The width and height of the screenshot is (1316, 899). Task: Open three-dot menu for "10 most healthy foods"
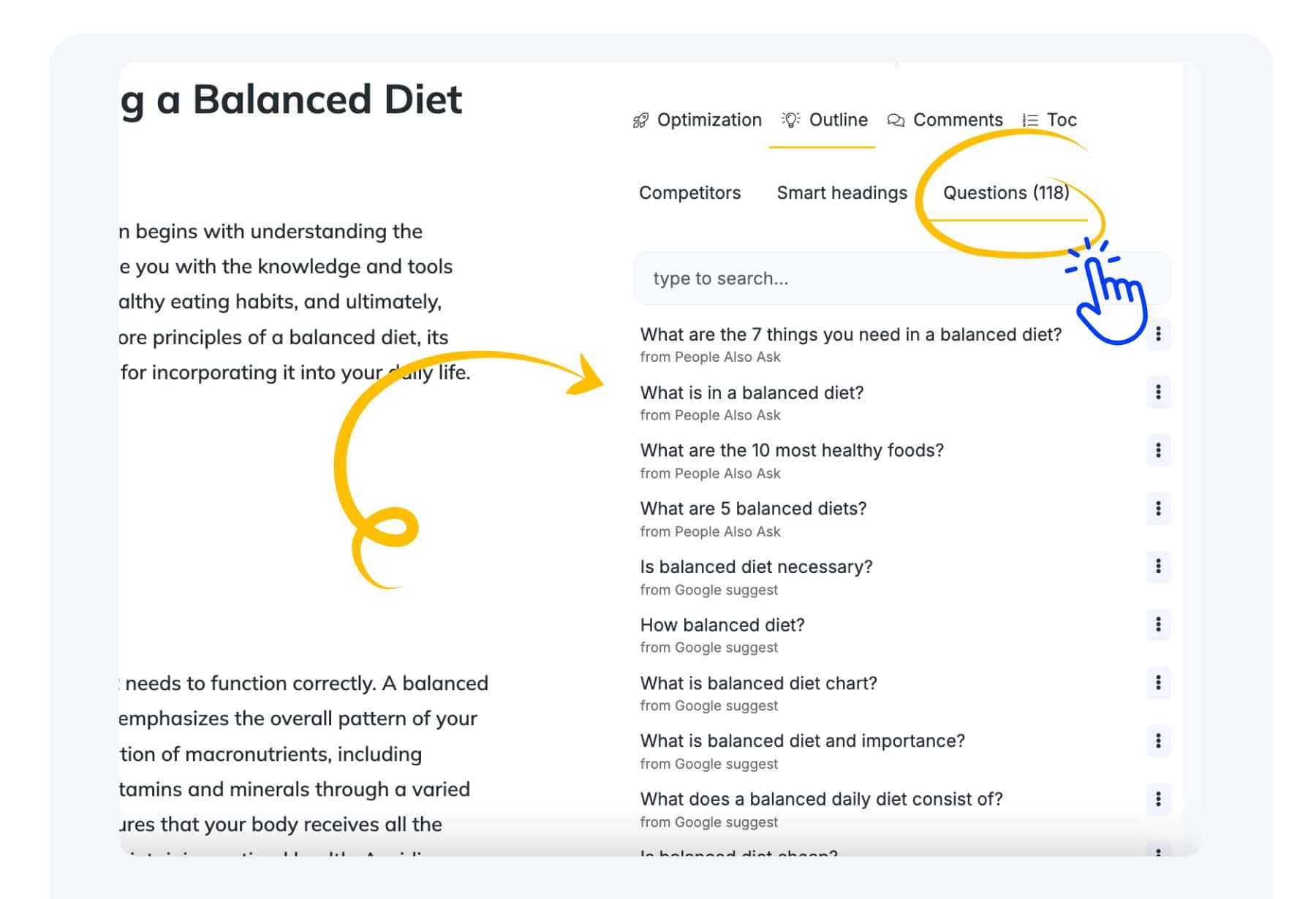click(x=1158, y=450)
